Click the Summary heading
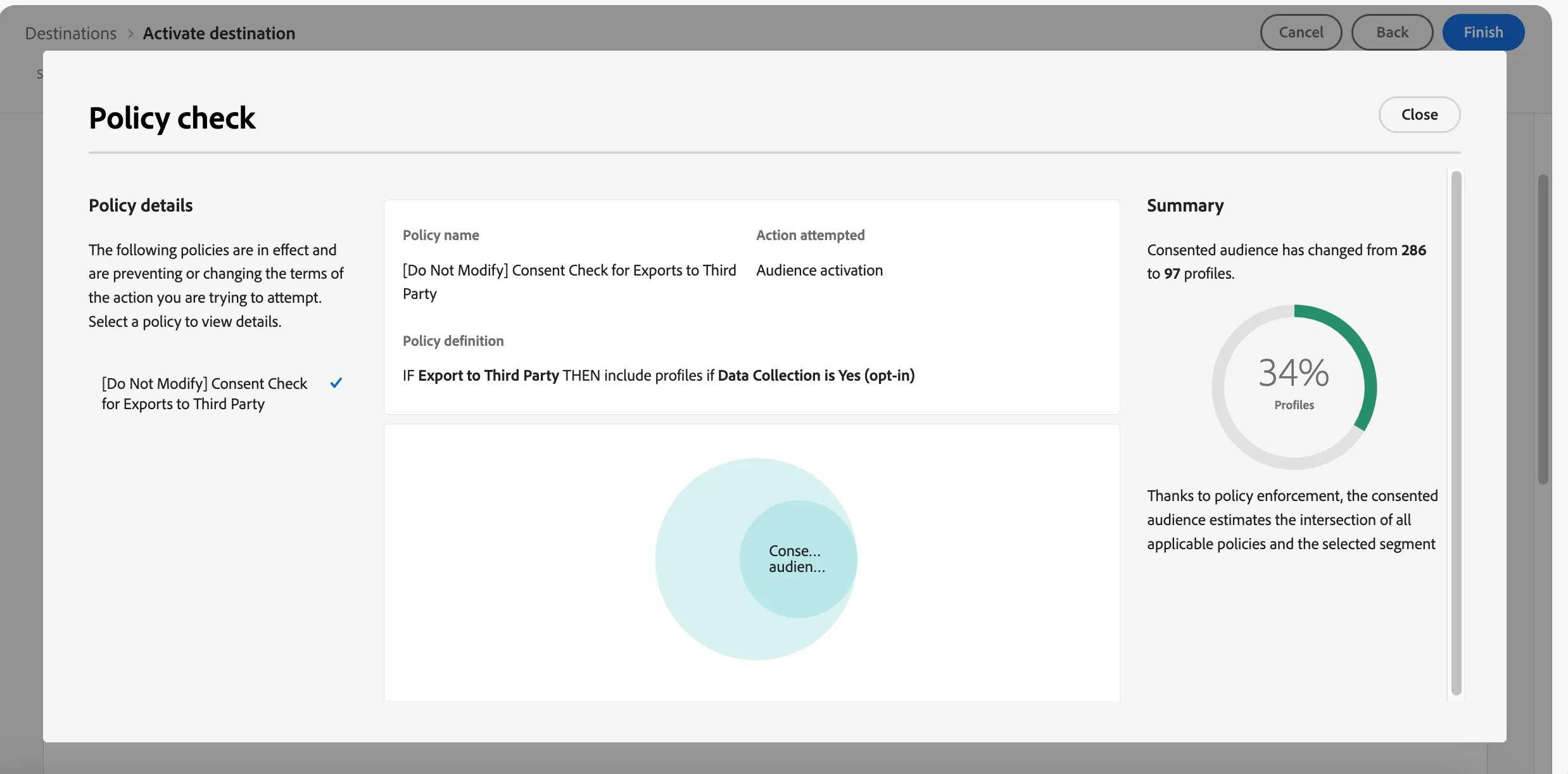The width and height of the screenshot is (1568, 774). click(1185, 205)
